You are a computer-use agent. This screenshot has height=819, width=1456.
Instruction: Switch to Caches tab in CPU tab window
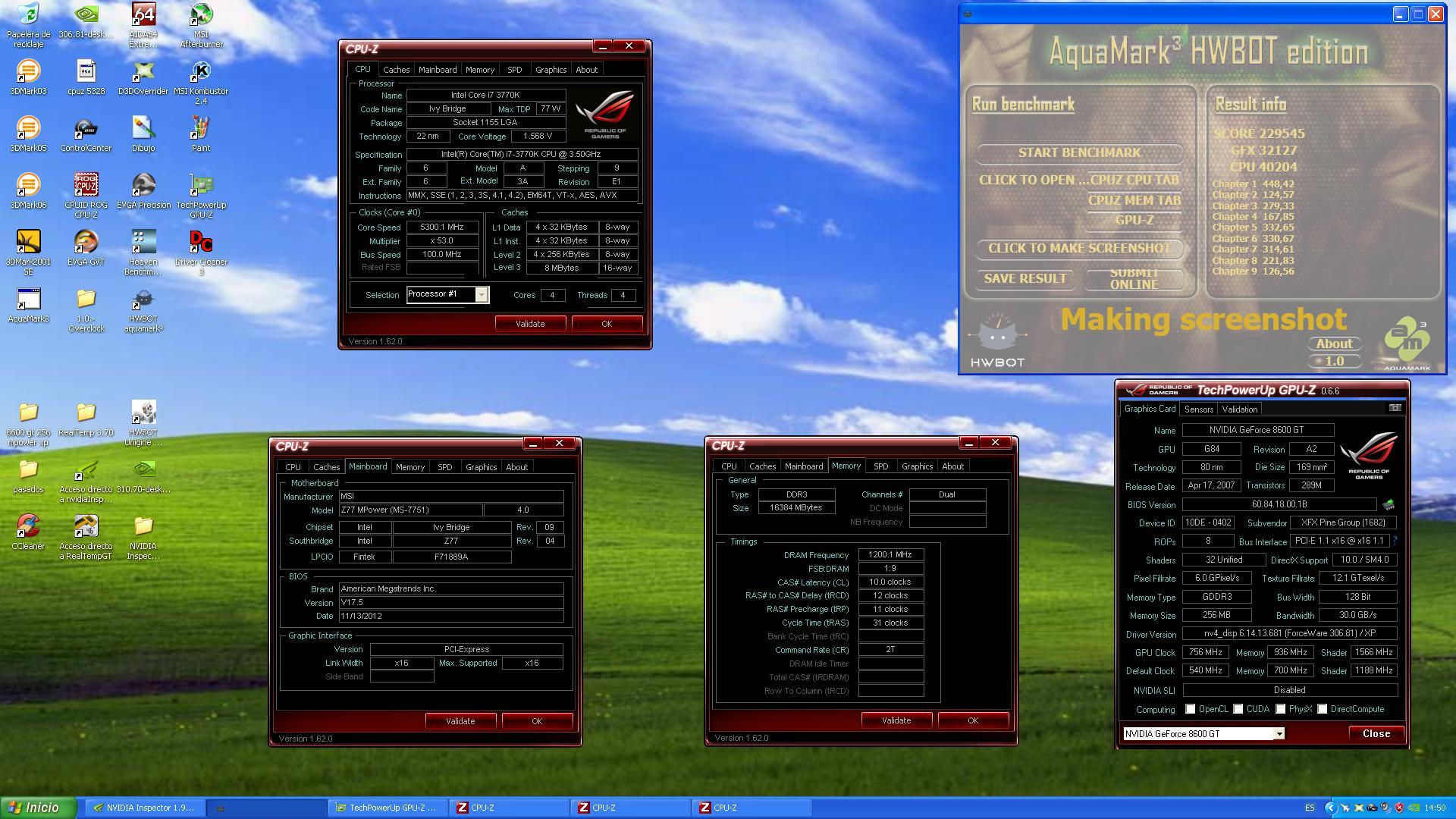396,69
